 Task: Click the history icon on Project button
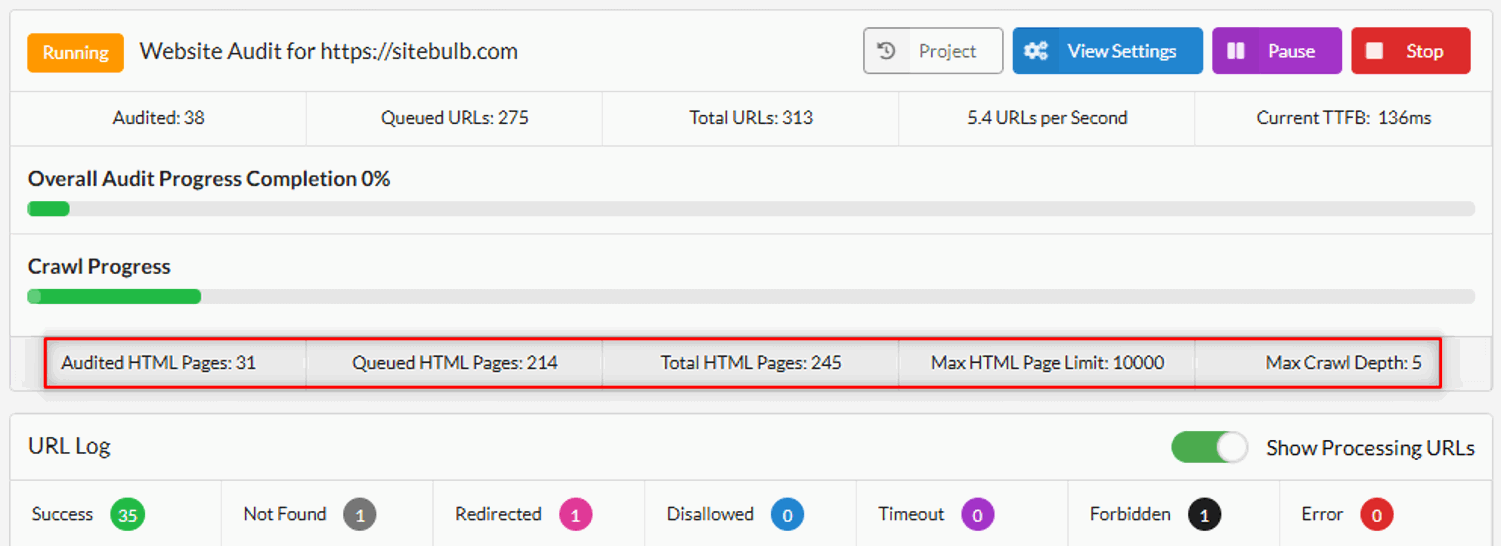tap(886, 51)
